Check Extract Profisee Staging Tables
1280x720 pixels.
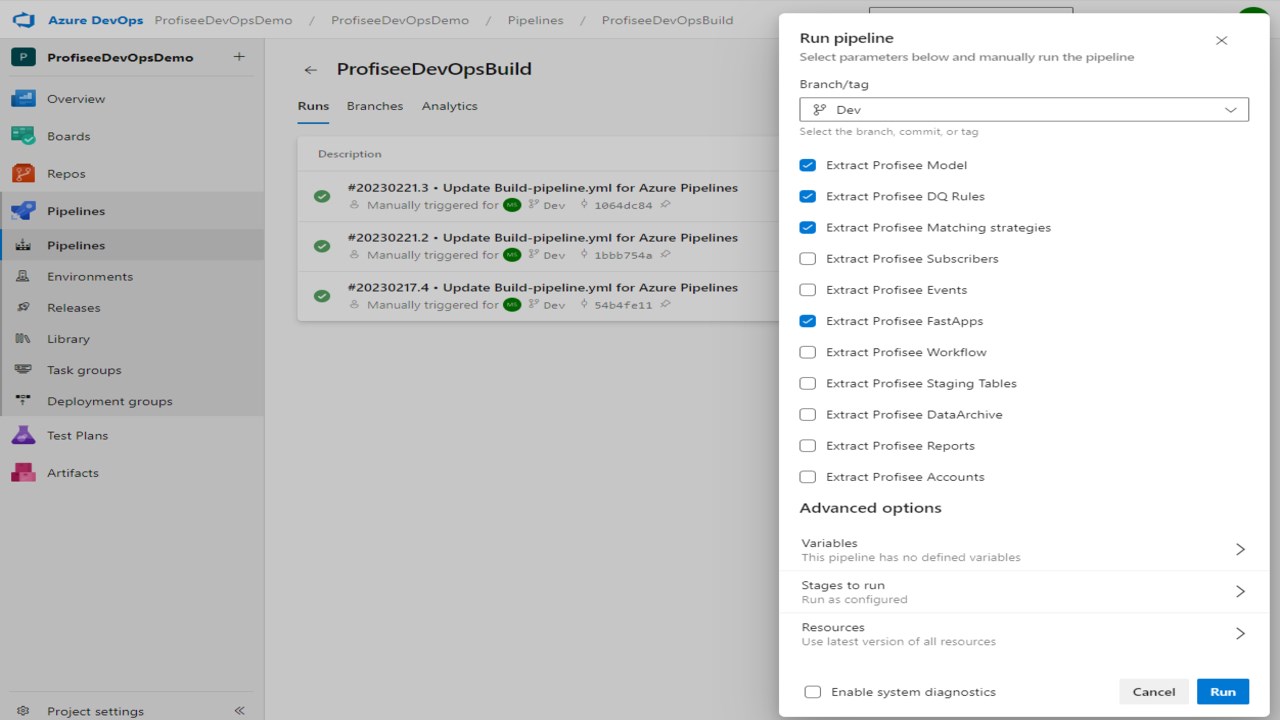point(808,383)
